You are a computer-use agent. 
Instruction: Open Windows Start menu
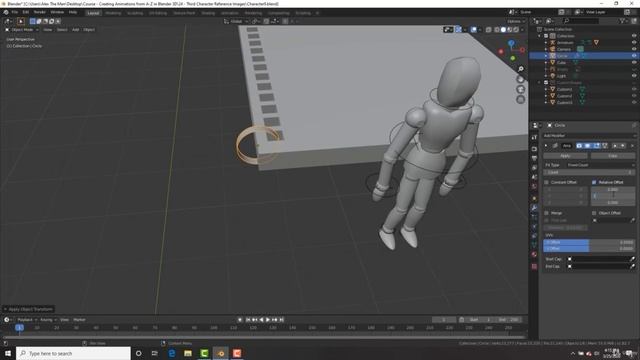(8, 353)
